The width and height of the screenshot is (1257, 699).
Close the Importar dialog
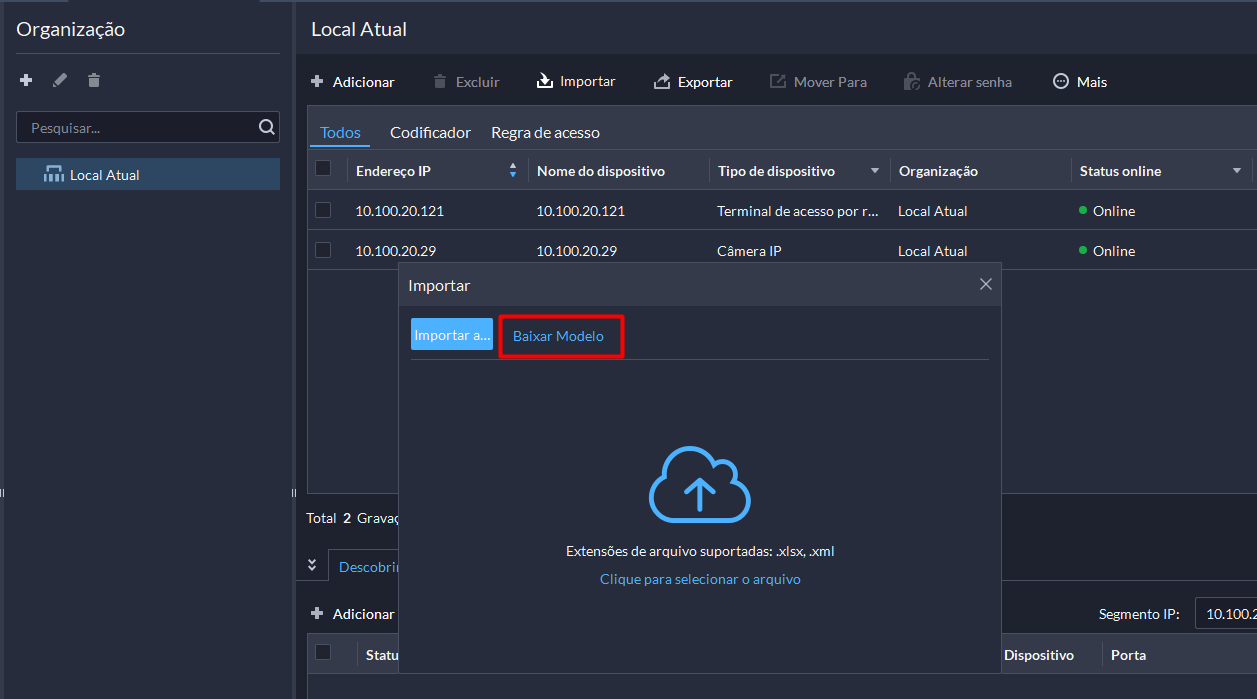coord(985,285)
